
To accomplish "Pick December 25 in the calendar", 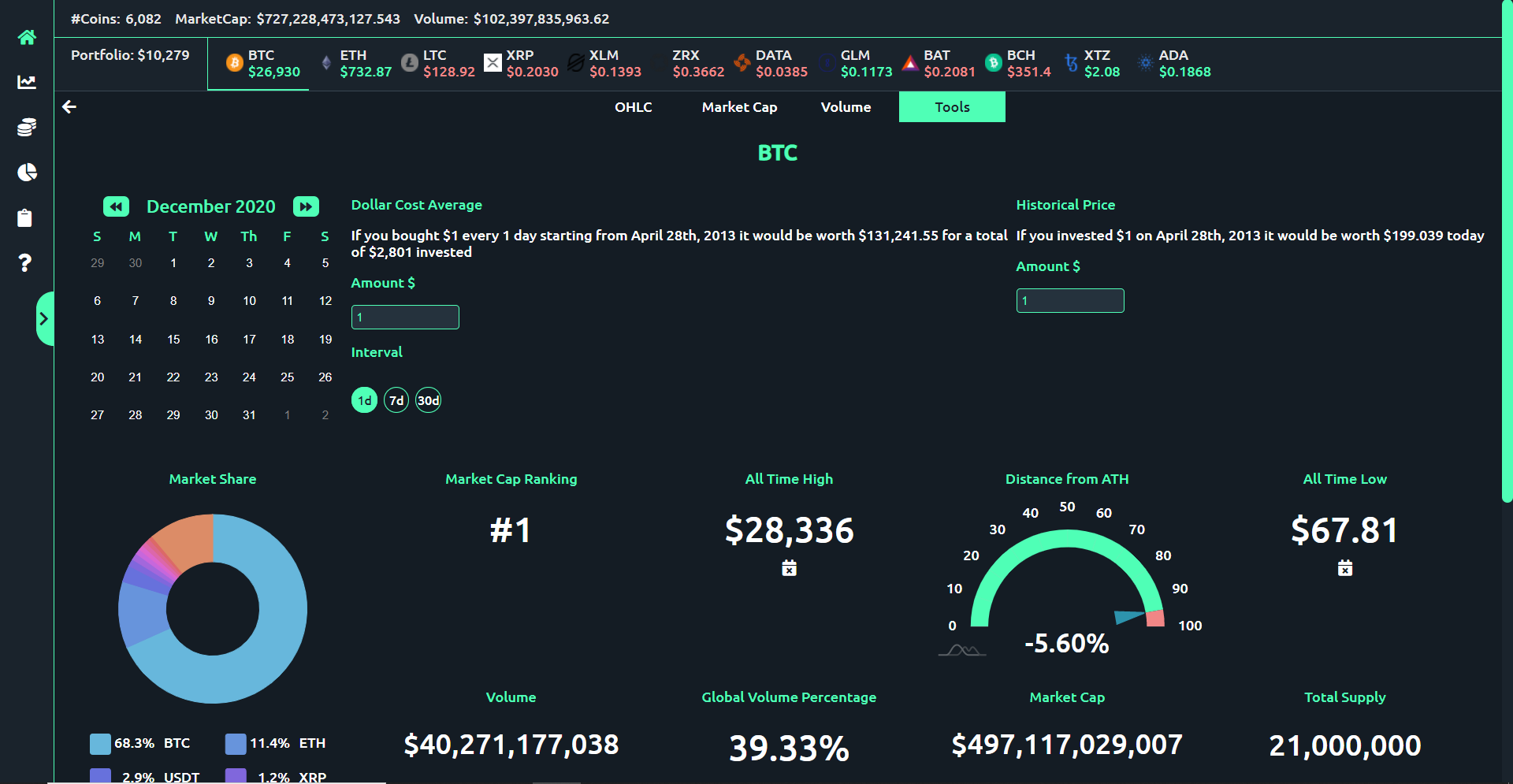I will 288,377.
